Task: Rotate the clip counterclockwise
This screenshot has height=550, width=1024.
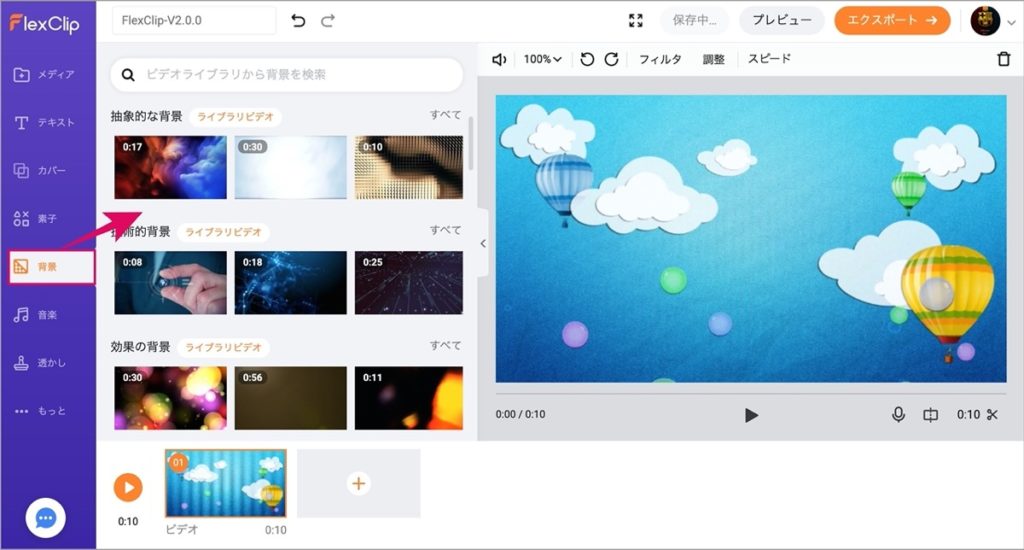Action: (x=587, y=59)
